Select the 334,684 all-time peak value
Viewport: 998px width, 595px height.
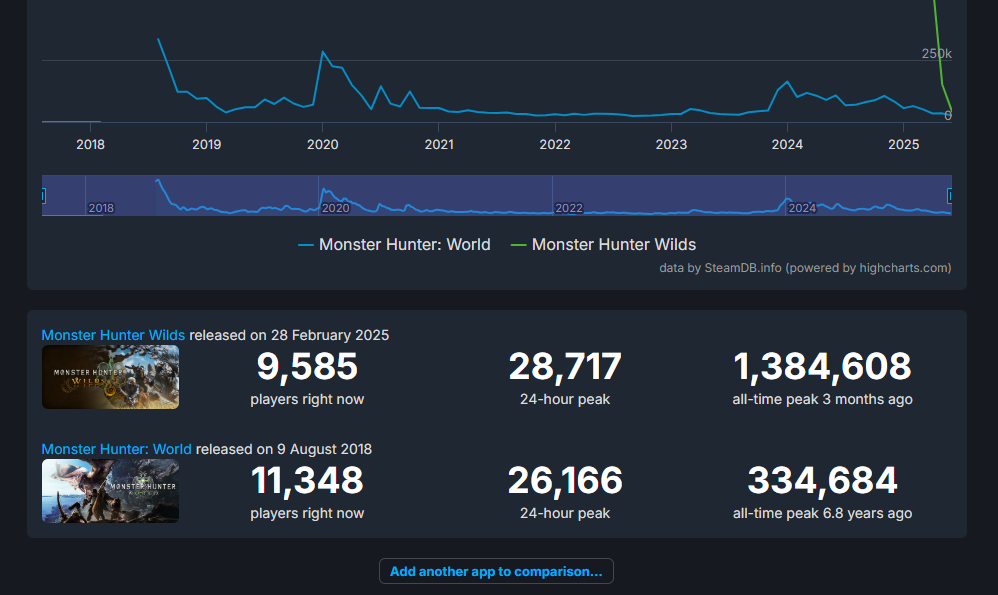(822, 480)
